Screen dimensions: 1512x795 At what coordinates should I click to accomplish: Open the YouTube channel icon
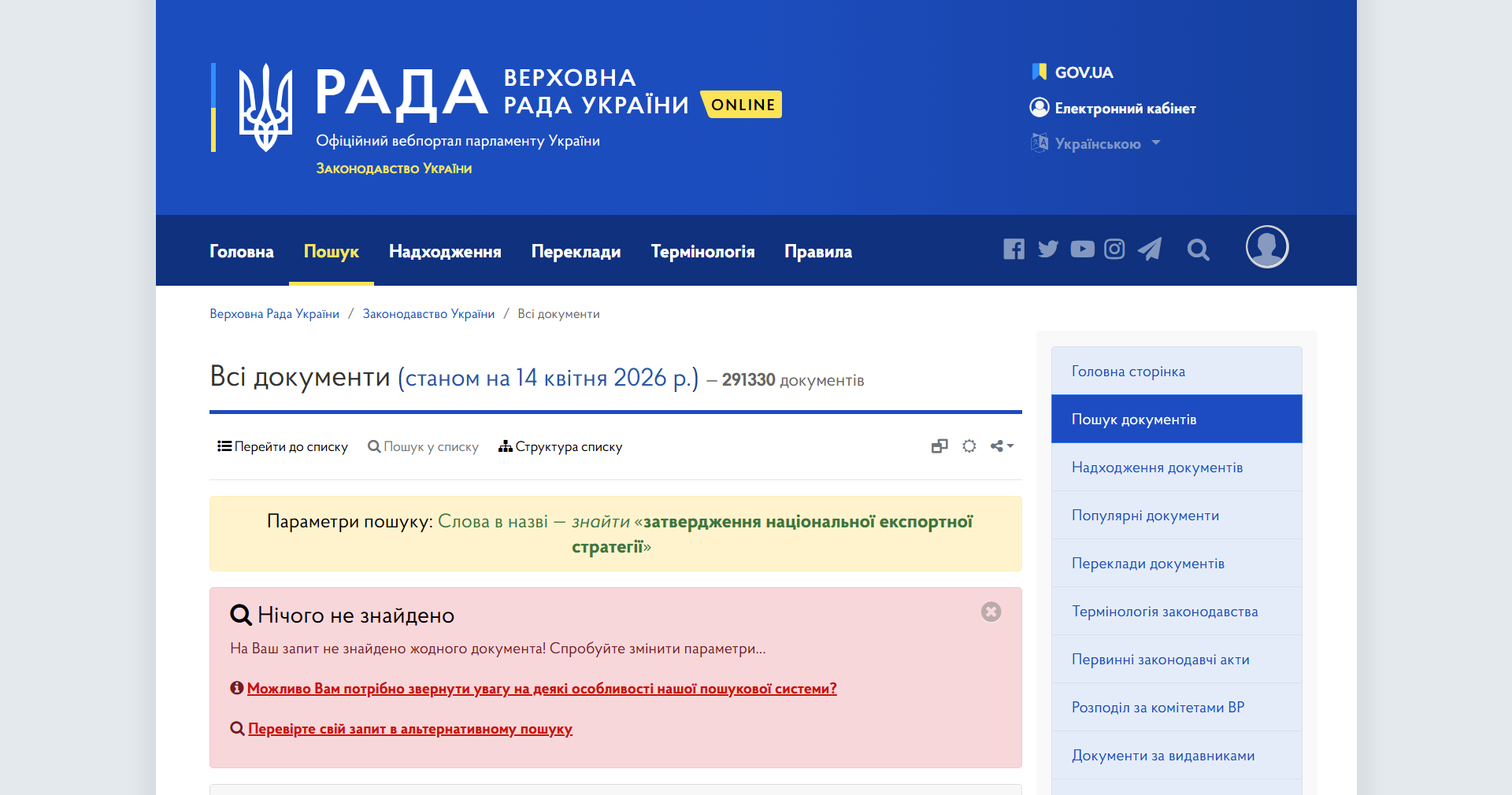[x=1082, y=250]
